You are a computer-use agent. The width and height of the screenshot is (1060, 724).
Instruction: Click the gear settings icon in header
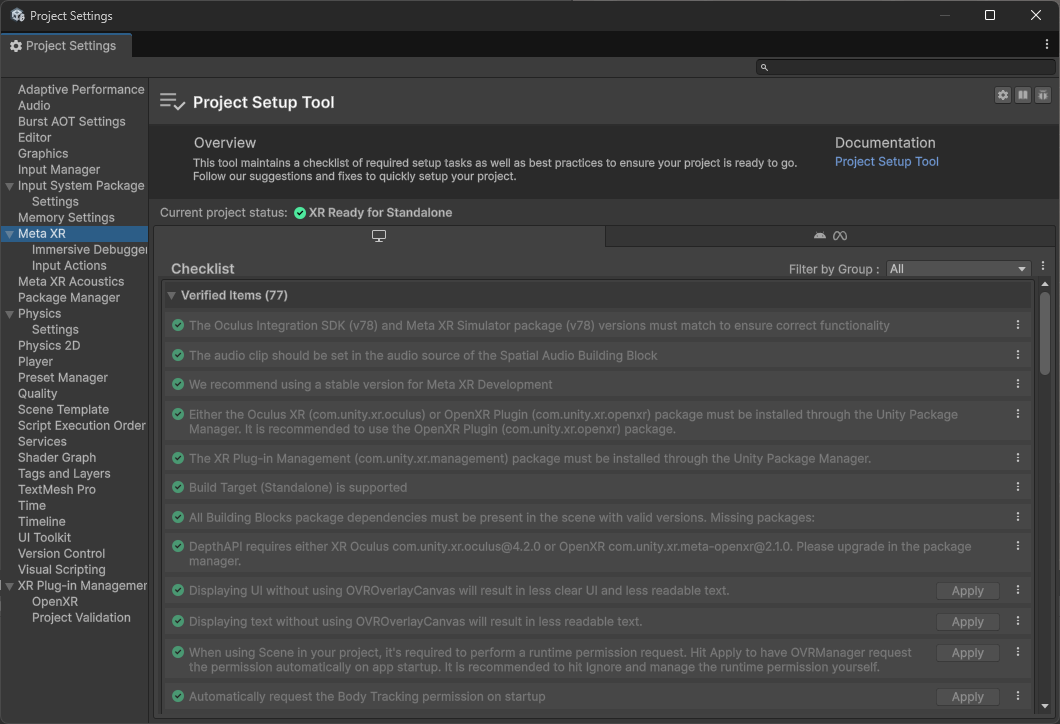pyautogui.click(x=1003, y=95)
